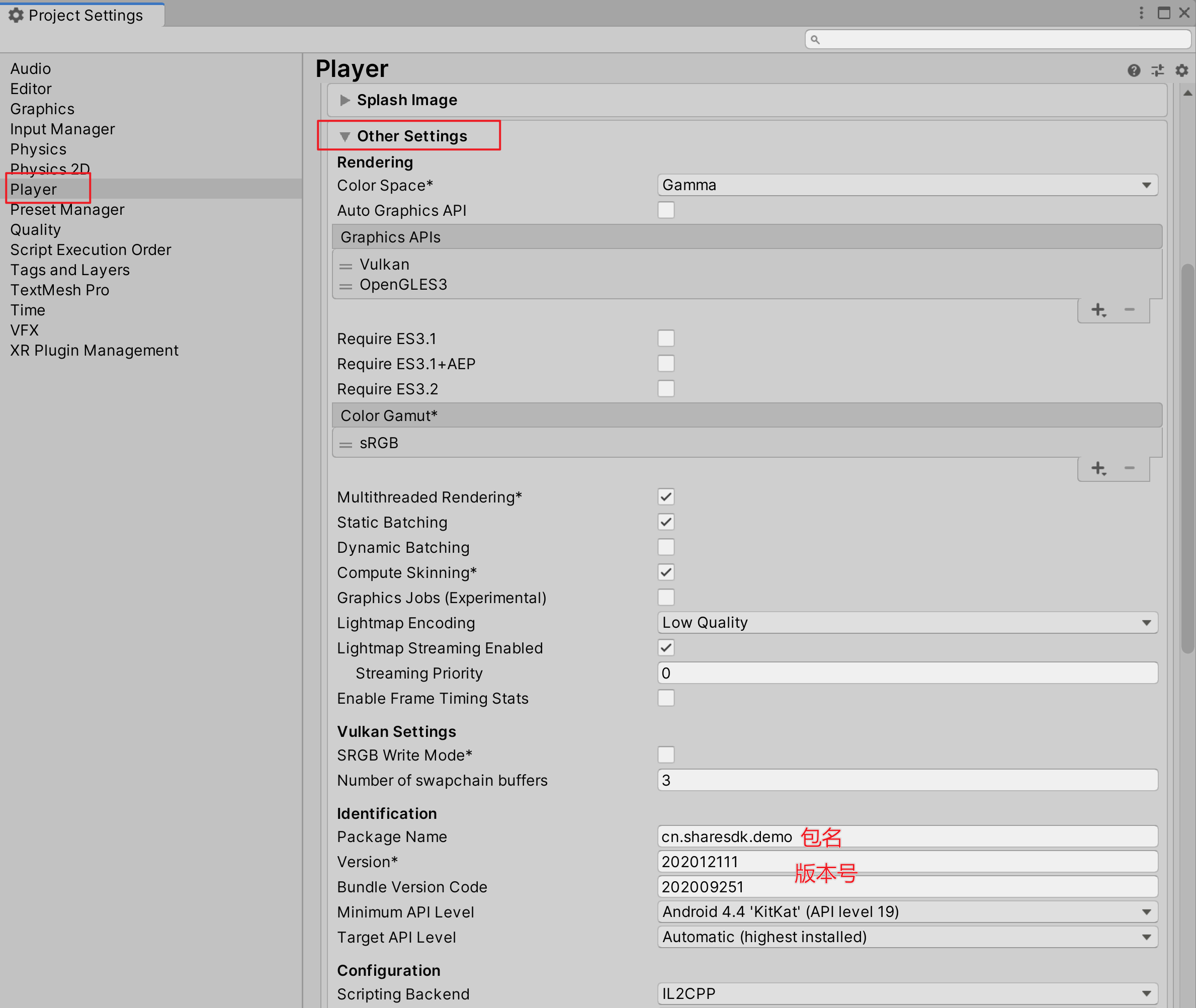Viewport: 1196px width, 1008px height.
Task: Select Quality in the settings sidebar
Action: point(35,230)
